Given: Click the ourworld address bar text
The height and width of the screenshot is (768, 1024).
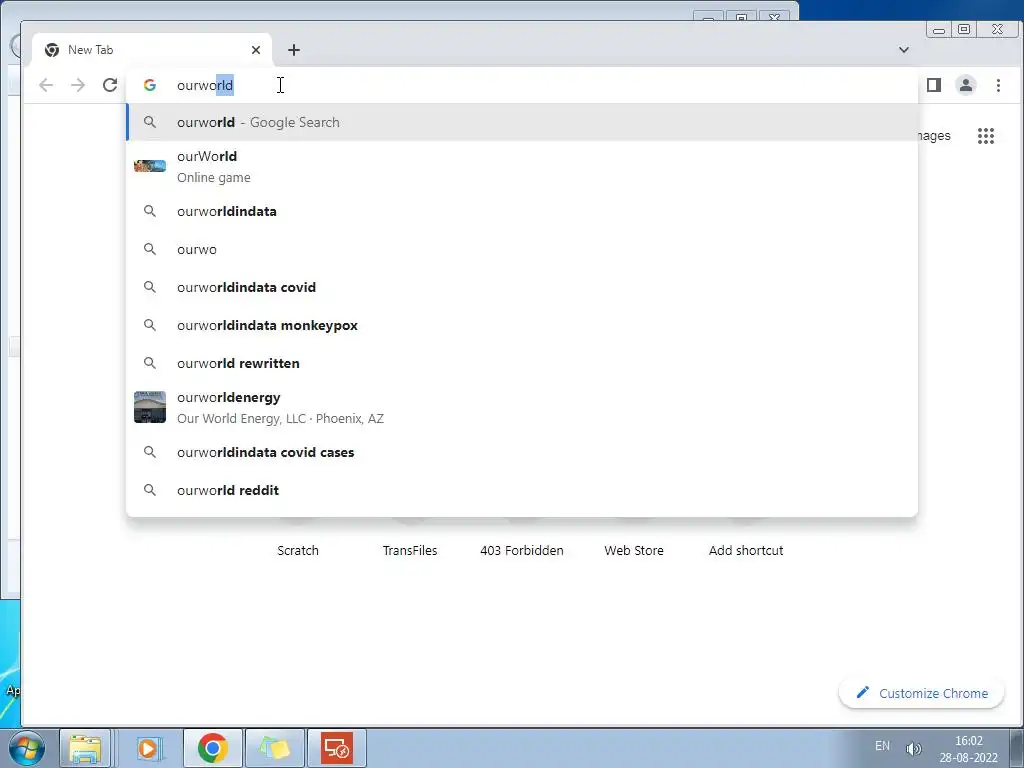Looking at the screenshot, I should pyautogui.click(x=205, y=86).
